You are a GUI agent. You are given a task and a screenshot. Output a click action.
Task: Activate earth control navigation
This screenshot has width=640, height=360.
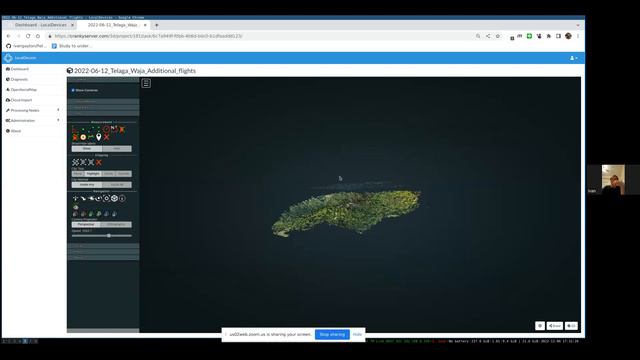click(x=75, y=198)
